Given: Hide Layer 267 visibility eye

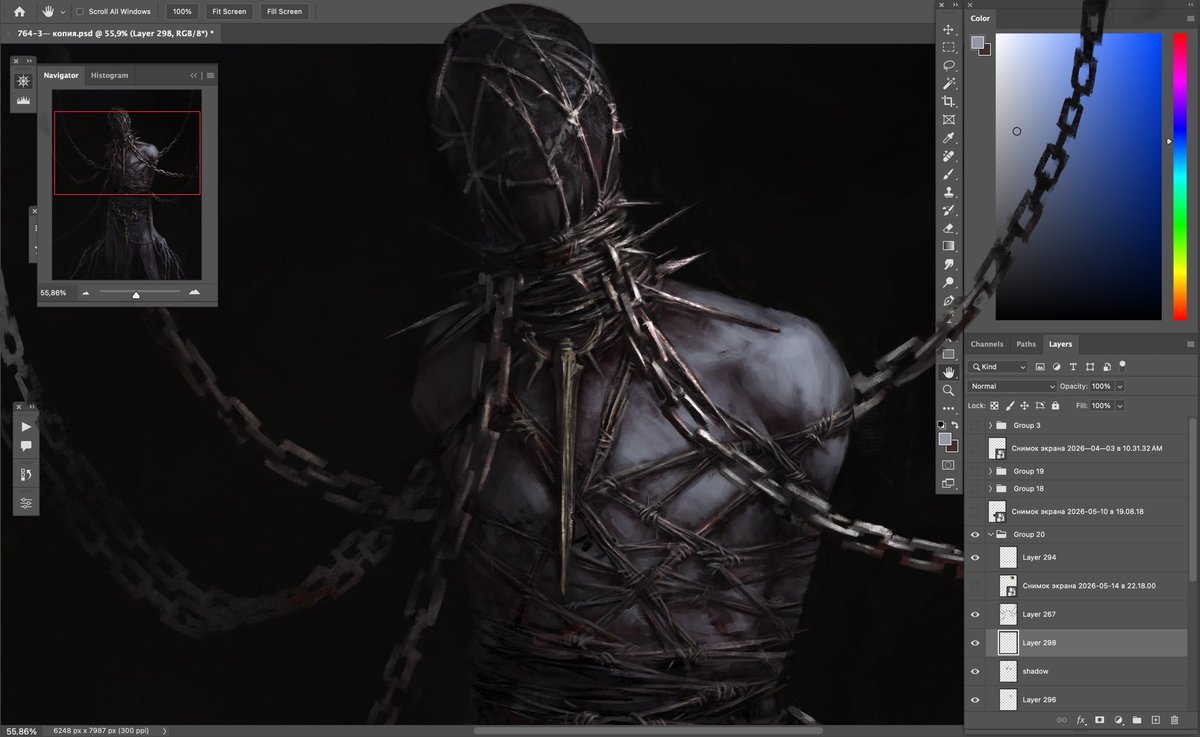Looking at the screenshot, I should 975,614.
